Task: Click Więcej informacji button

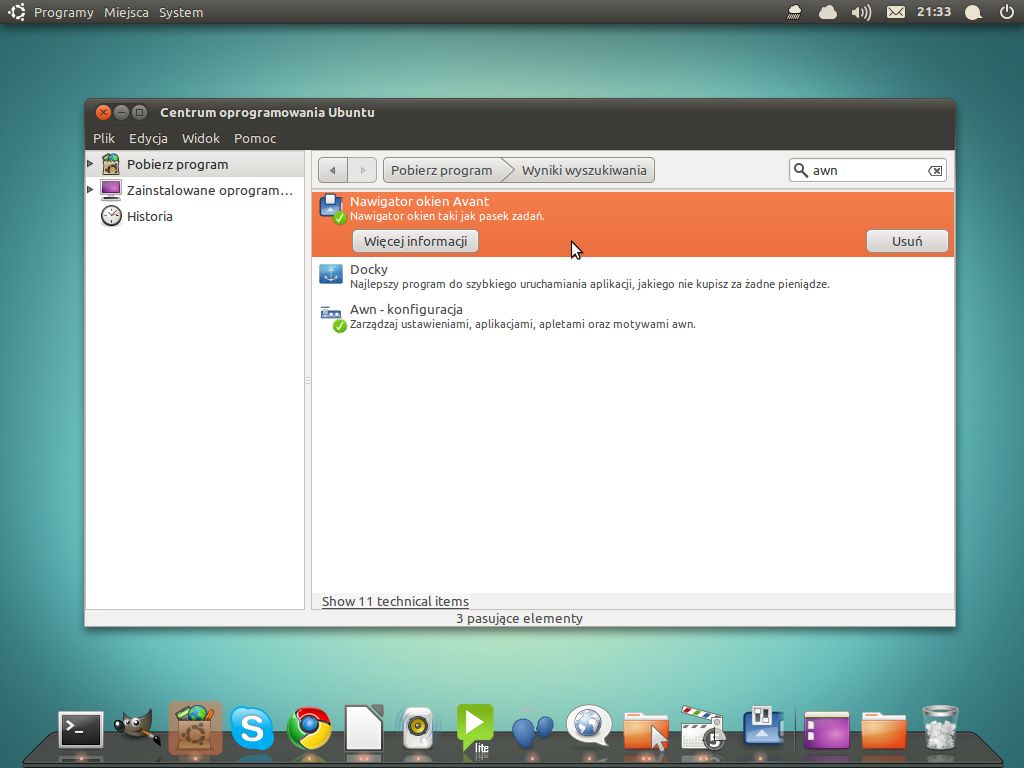Action: tap(415, 241)
